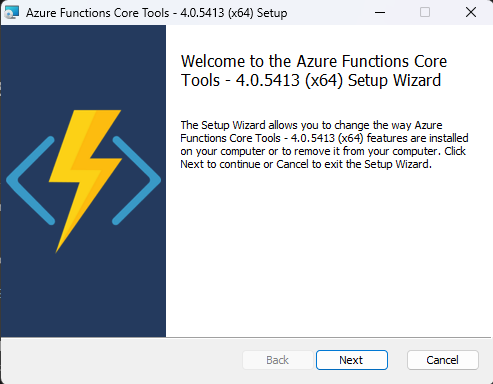Click the "The Setup Wizard allows you" paragraph
Screen dimensions: 493x384
324,145
